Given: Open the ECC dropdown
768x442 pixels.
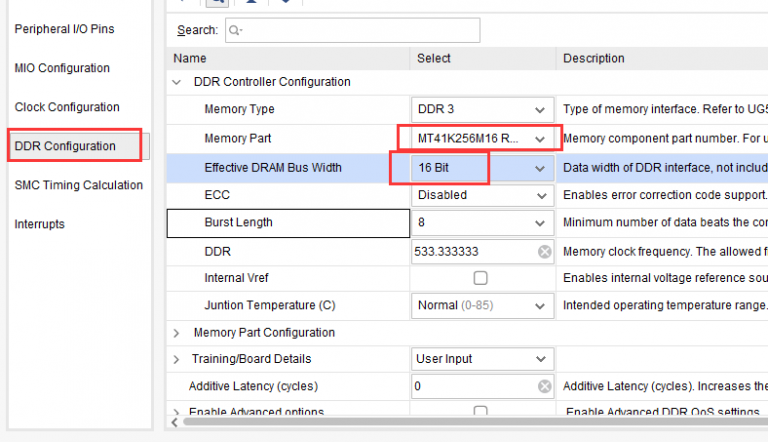Looking at the screenshot, I should point(540,195).
